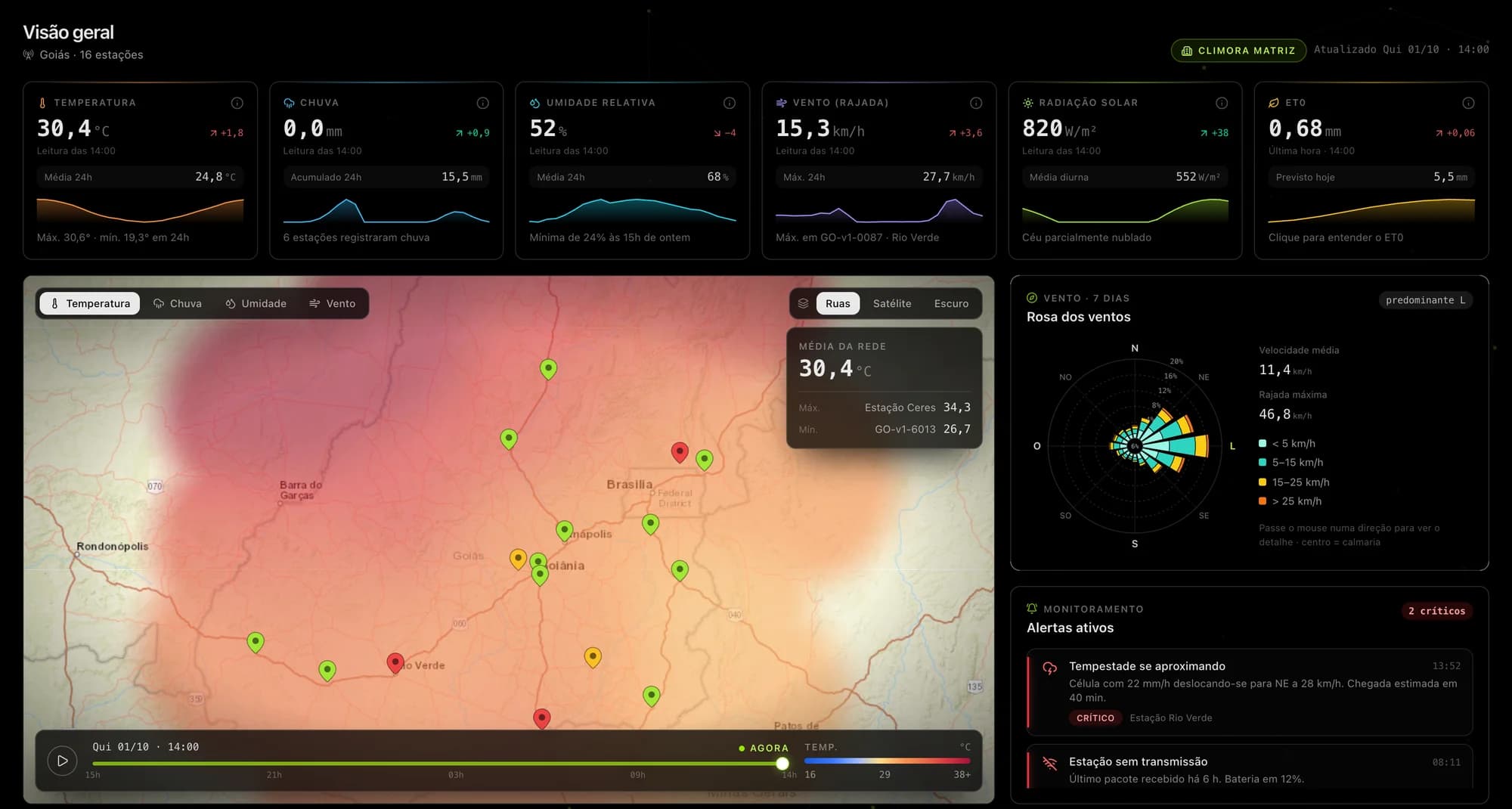Toggle the '> 25 km/h' legend entry
Viewport: 1512px width, 809px height.
[x=1290, y=501]
